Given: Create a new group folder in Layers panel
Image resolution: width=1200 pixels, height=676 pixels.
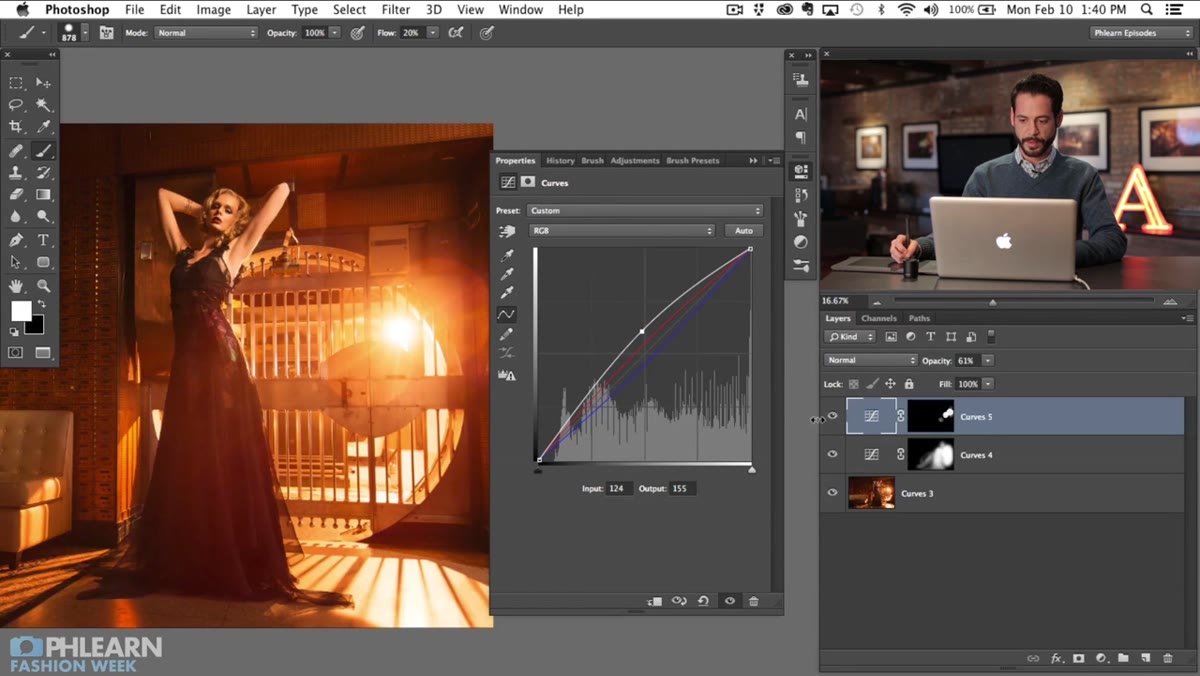Looking at the screenshot, I should (x=1123, y=658).
